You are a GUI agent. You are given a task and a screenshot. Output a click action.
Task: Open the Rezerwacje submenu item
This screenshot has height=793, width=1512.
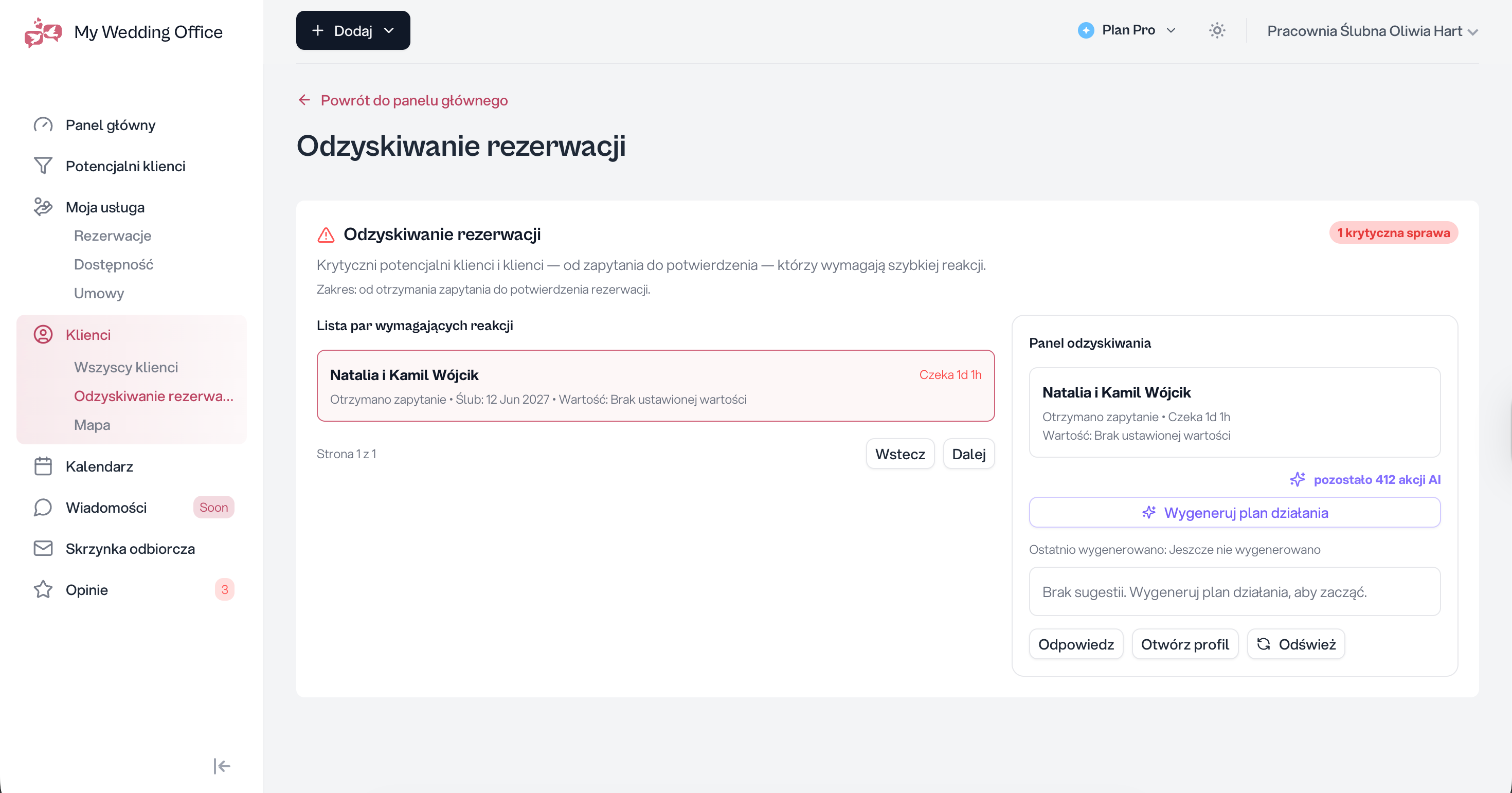[113, 236]
